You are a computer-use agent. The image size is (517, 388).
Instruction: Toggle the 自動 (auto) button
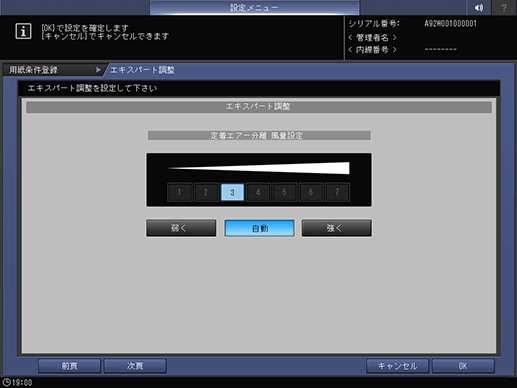[259, 228]
